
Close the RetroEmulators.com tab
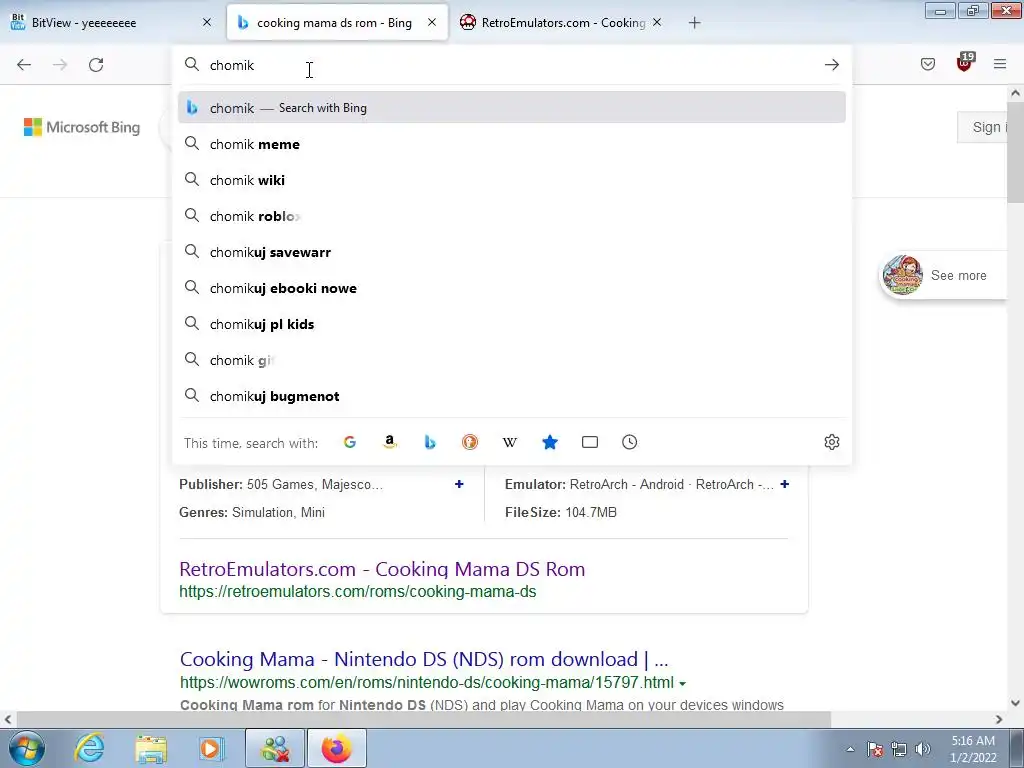coord(657,22)
